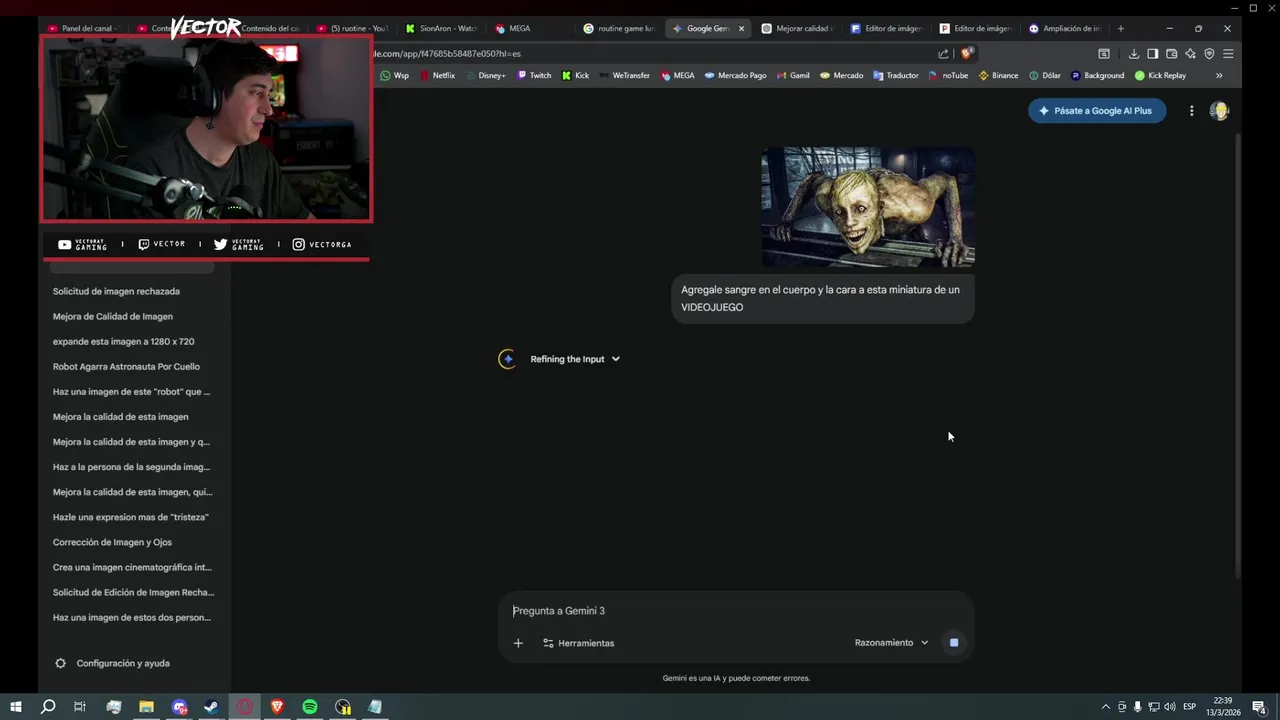Image resolution: width=1280 pixels, height=720 pixels.
Task: Open chat Haz una imagen de estos dos personajes
Action: 131,617
